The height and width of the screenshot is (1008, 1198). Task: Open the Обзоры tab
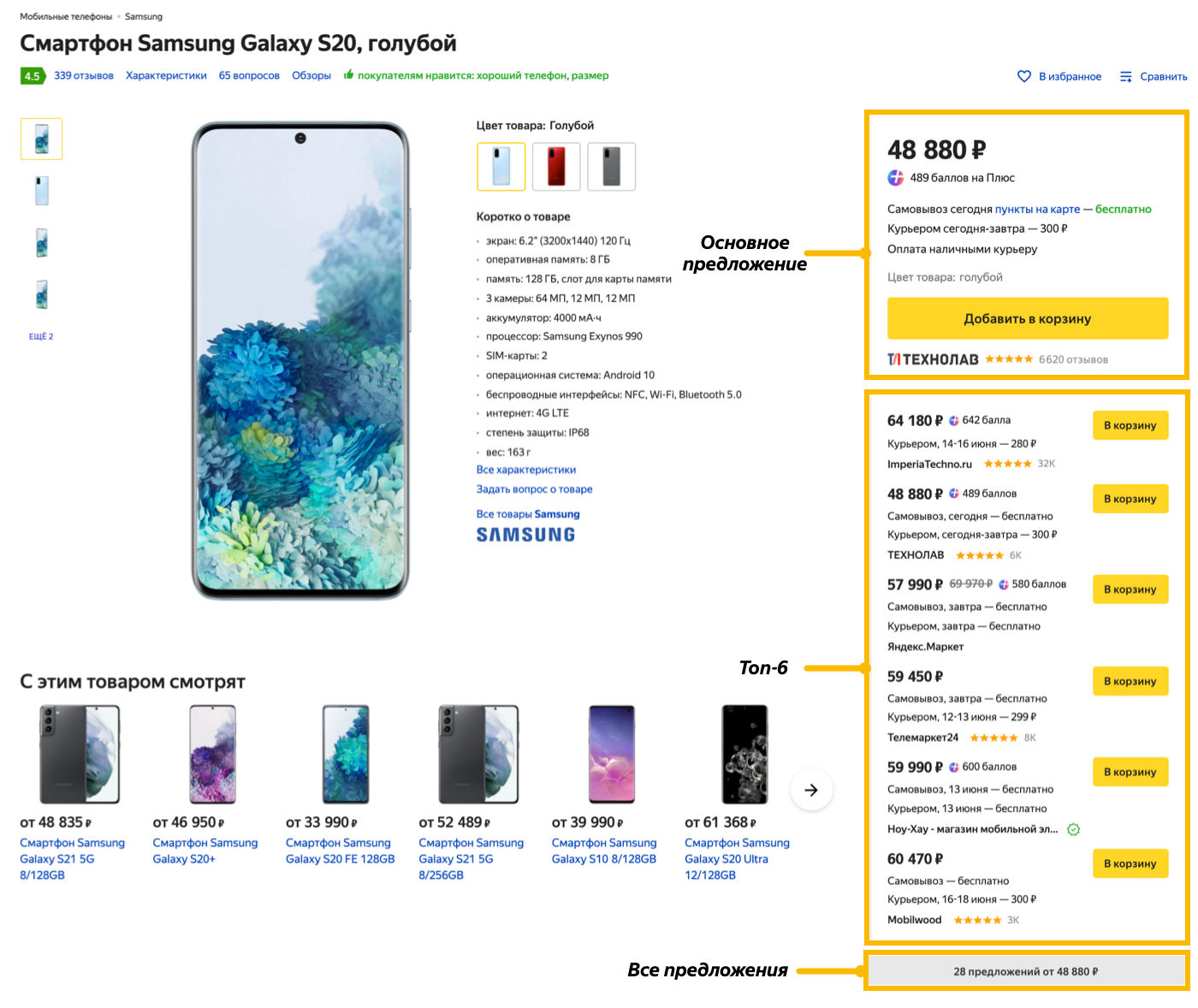[311, 75]
